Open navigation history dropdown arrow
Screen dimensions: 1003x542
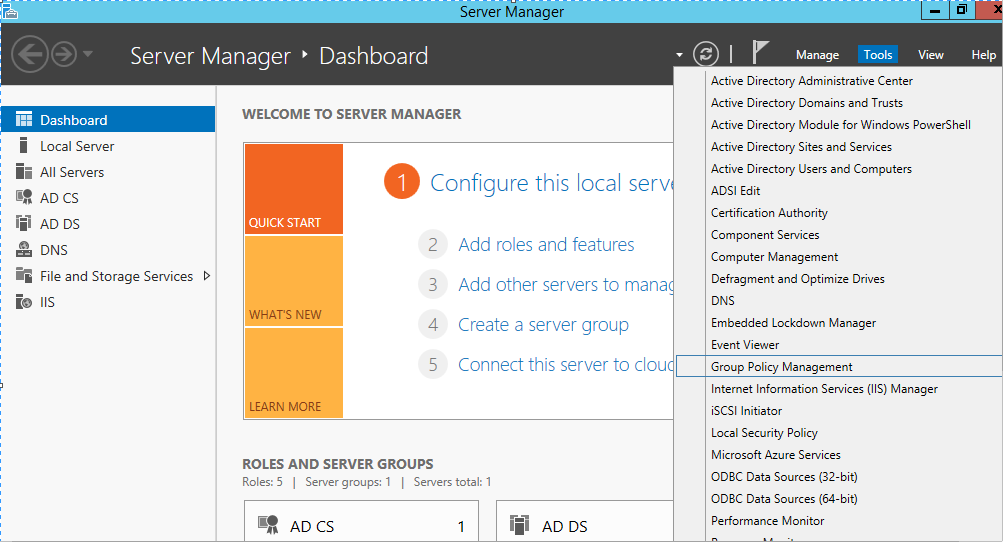pos(88,54)
